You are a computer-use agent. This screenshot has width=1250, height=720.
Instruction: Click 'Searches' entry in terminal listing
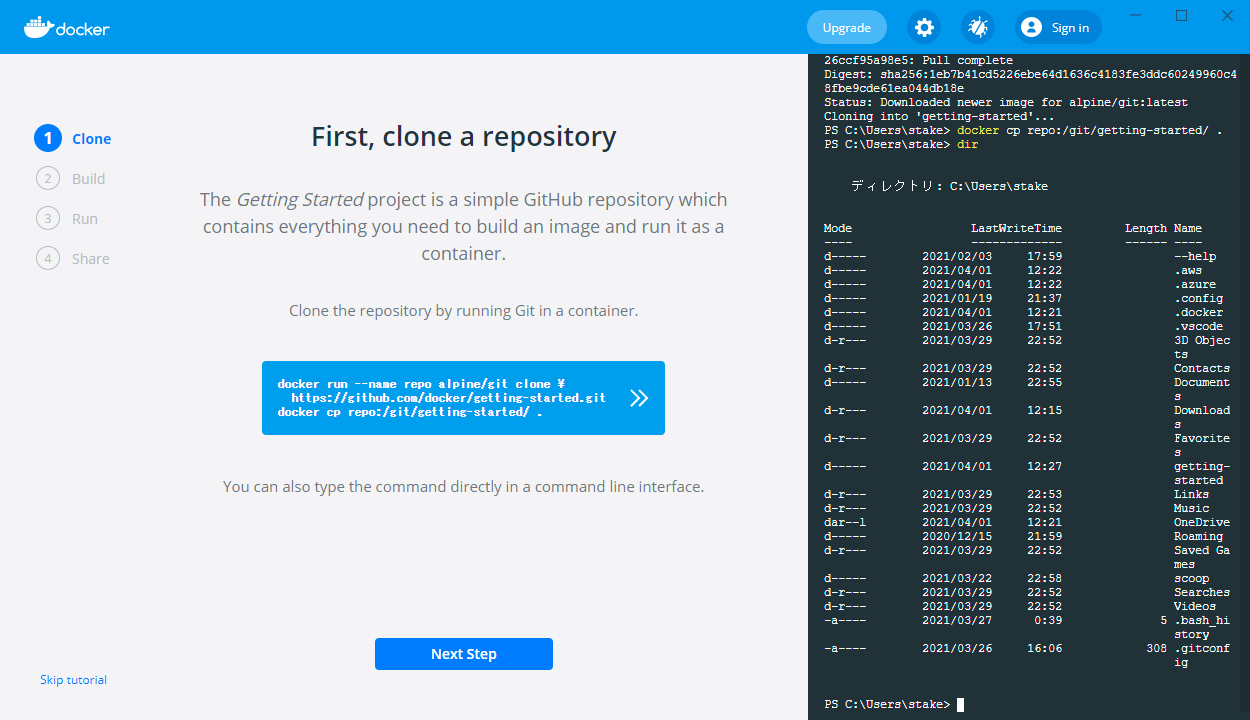click(x=1202, y=592)
